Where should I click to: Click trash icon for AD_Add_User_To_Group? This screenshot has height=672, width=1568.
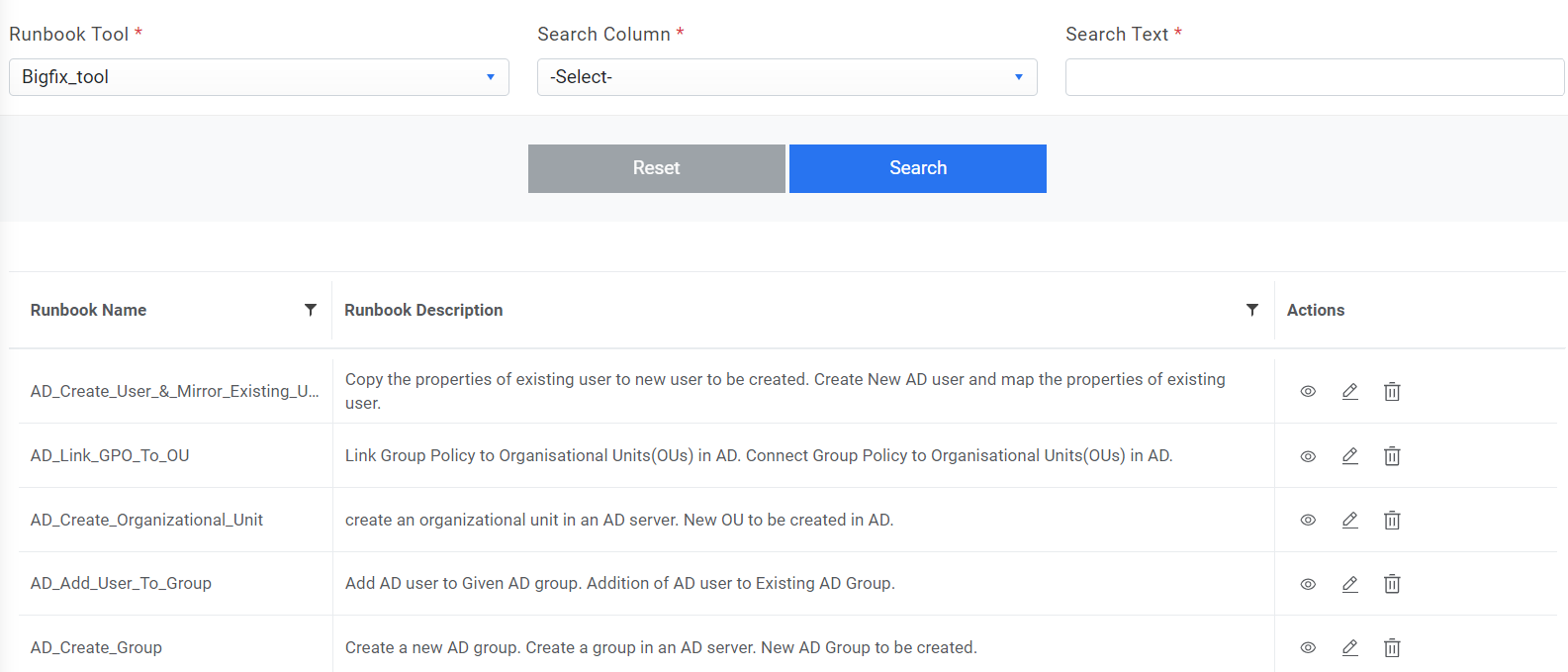click(x=1392, y=584)
